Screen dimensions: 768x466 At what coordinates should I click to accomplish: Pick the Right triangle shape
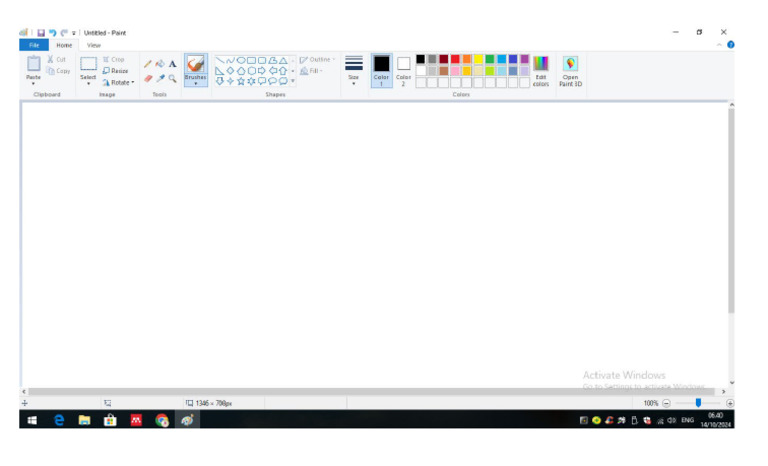pos(220,71)
